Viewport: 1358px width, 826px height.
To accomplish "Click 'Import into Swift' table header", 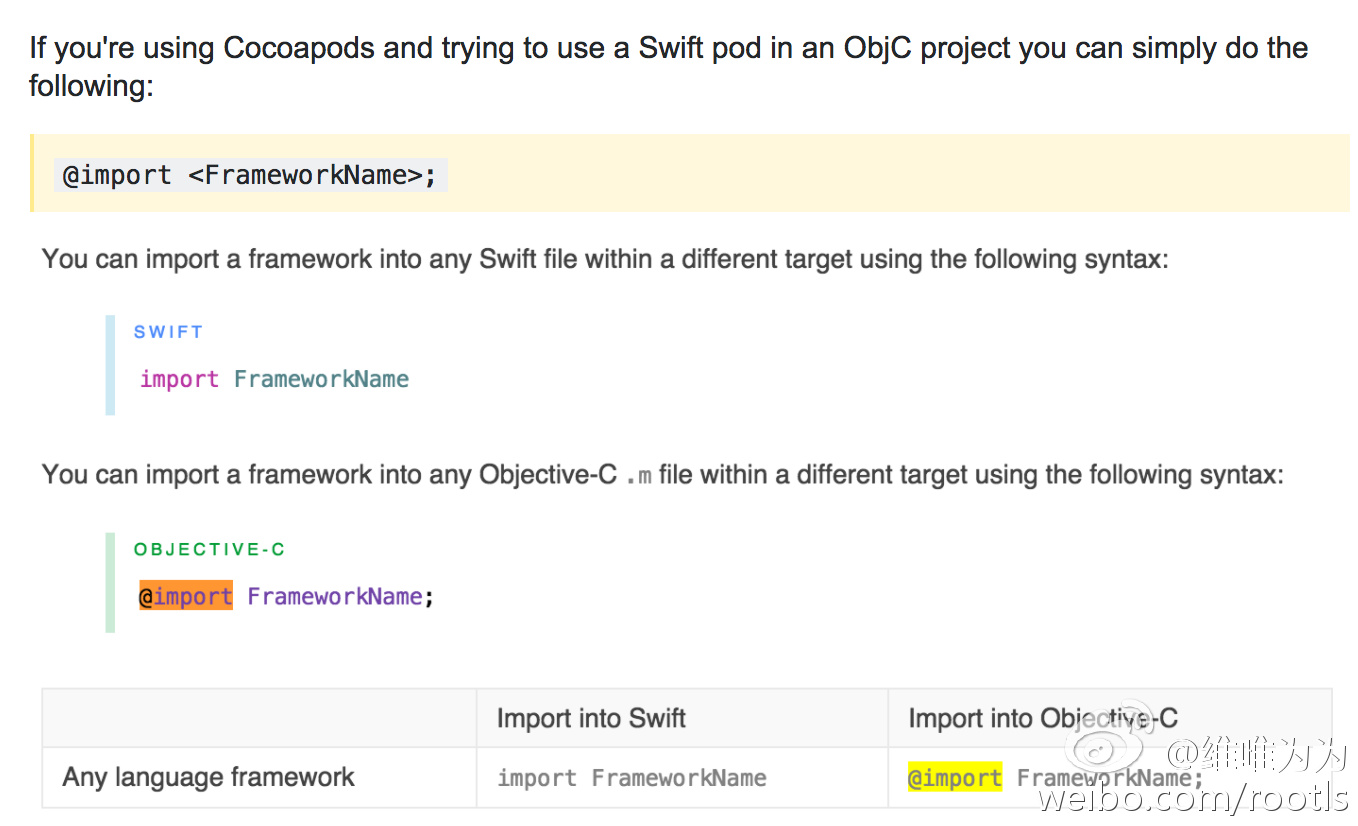I will click(591, 718).
